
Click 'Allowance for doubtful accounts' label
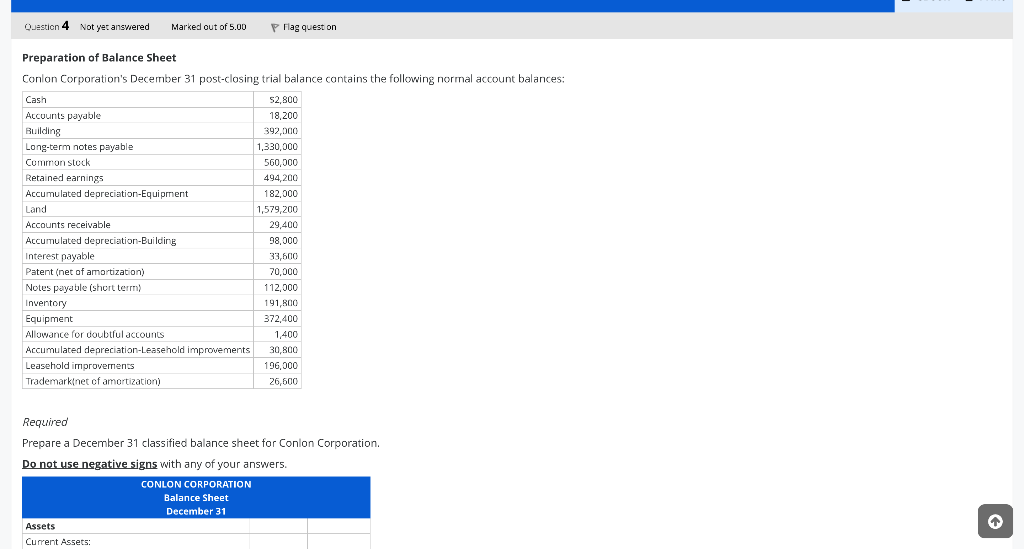95,335
